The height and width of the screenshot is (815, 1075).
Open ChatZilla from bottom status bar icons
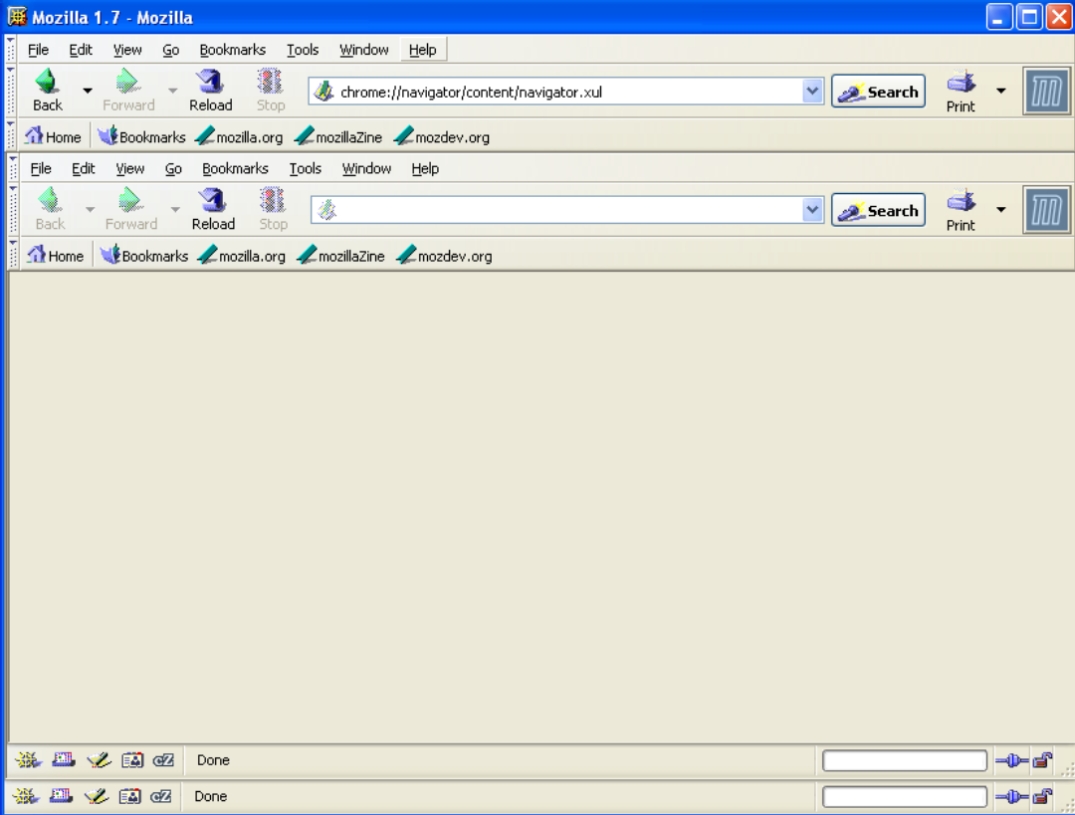[x=160, y=796]
